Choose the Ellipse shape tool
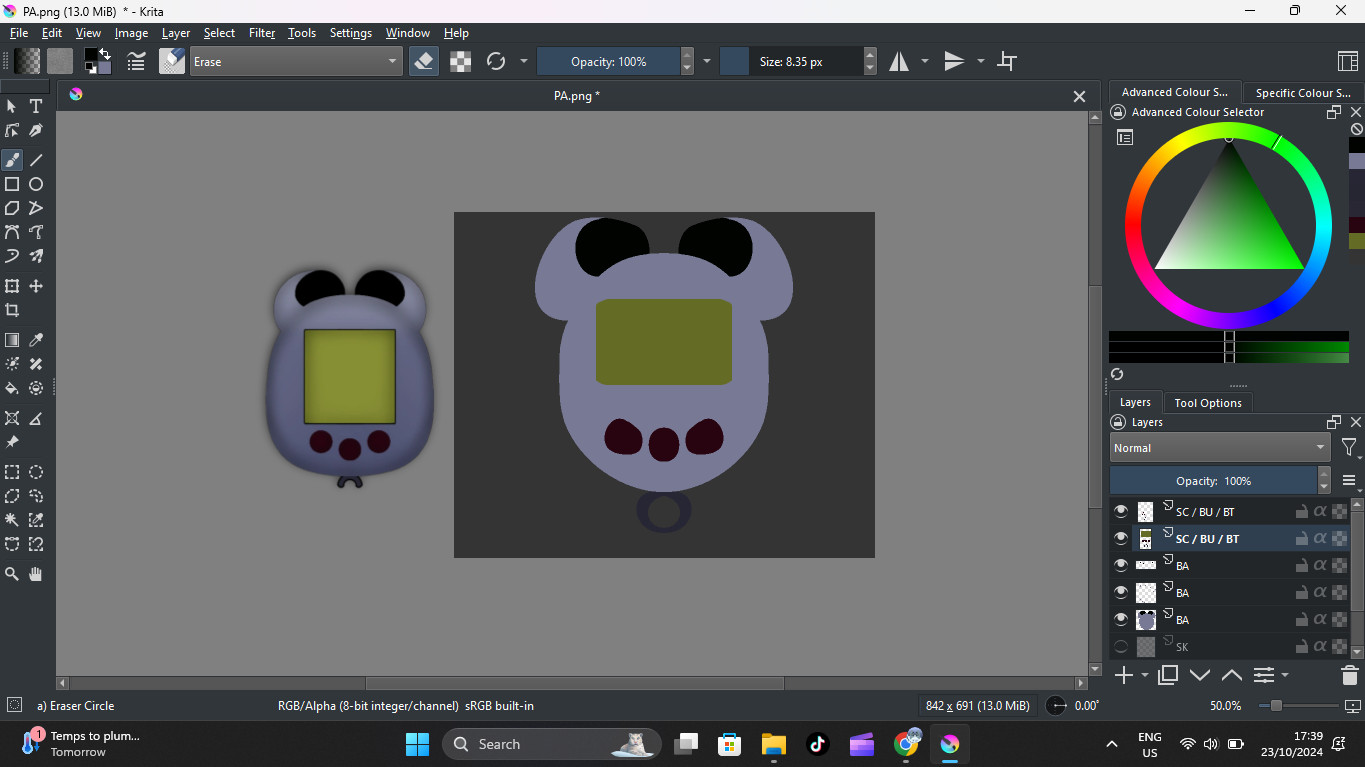Screen dimensions: 1365x767 [x=36, y=184]
